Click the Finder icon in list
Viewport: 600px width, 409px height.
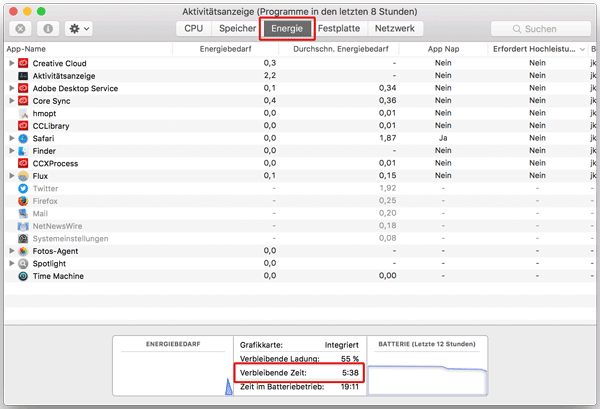23,151
